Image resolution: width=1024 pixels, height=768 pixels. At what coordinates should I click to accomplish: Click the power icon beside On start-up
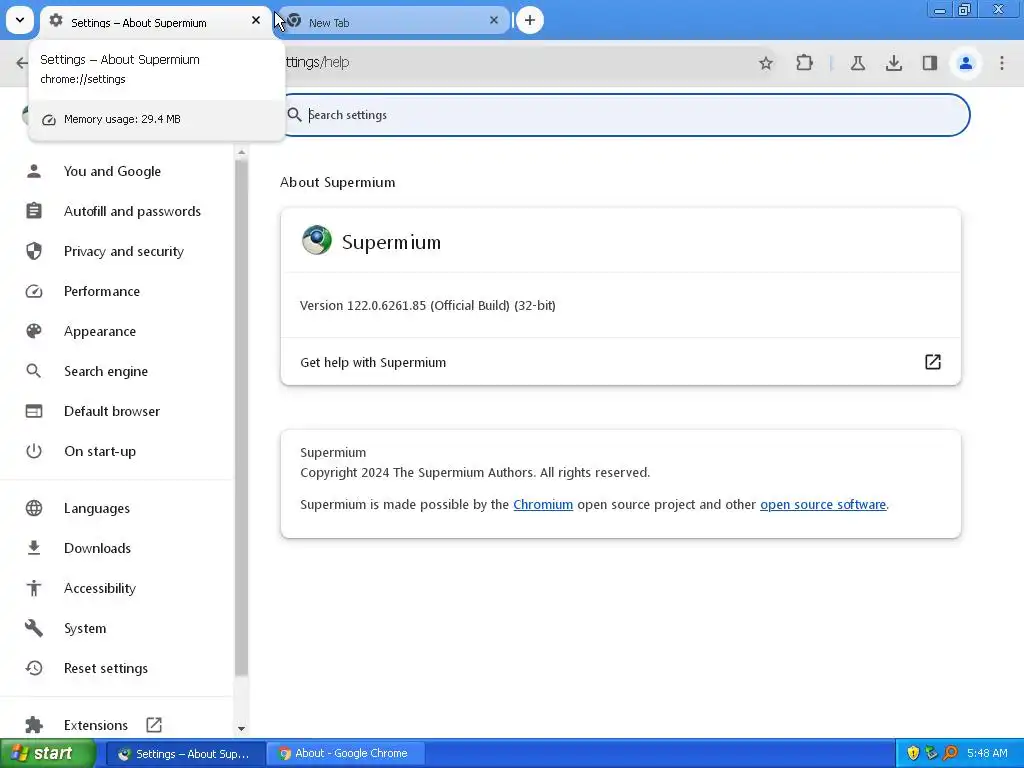click(34, 451)
